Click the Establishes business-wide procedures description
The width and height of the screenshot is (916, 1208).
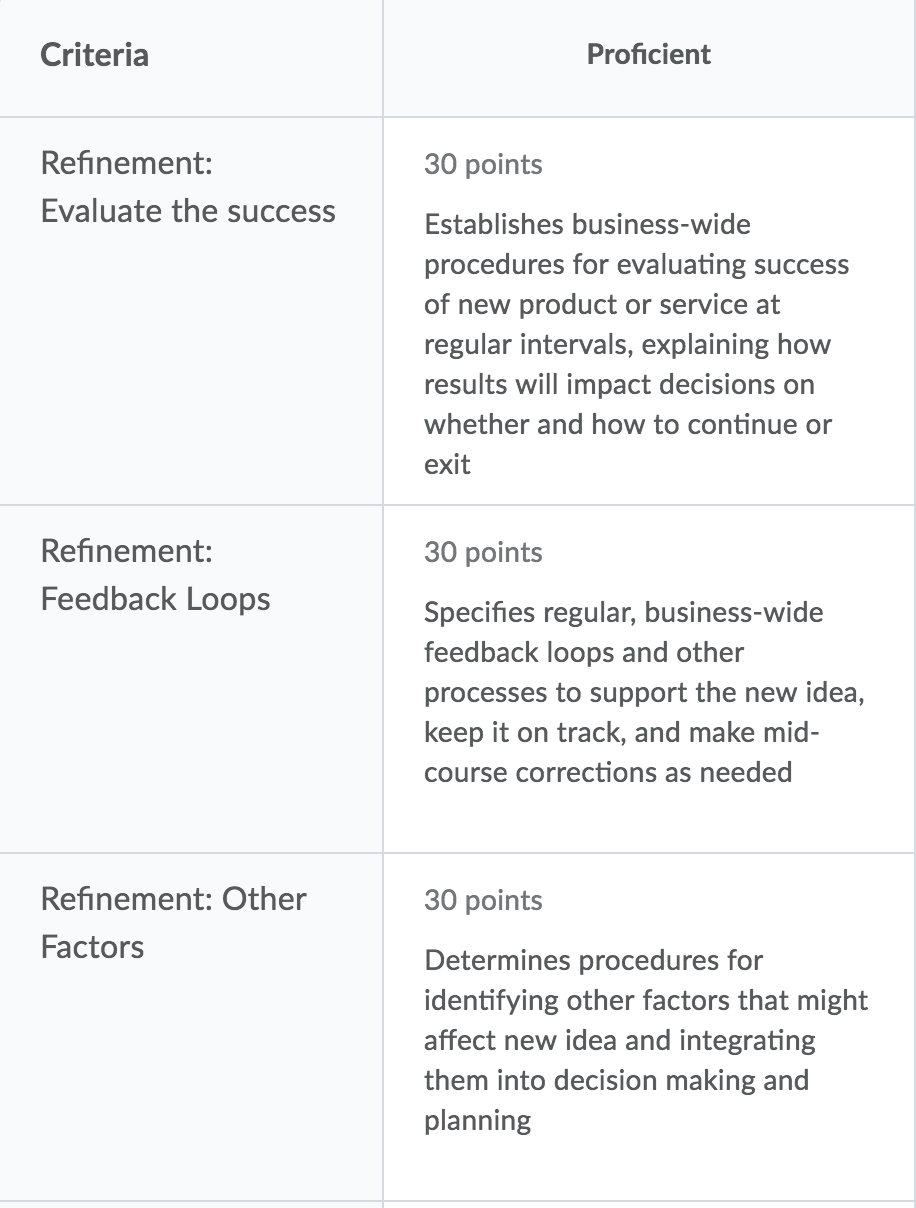pos(637,344)
